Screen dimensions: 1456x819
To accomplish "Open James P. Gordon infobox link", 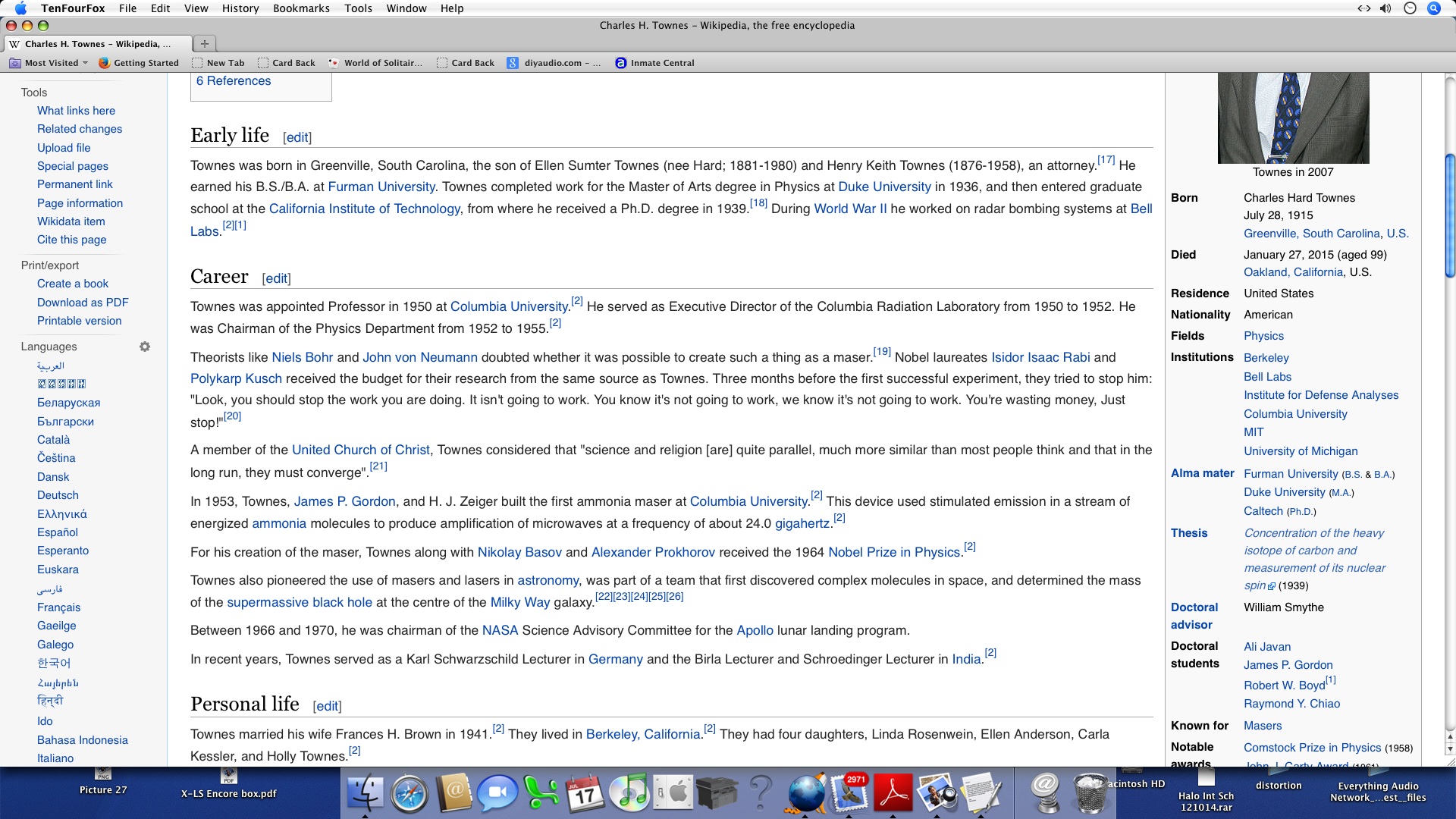I will (x=1288, y=665).
